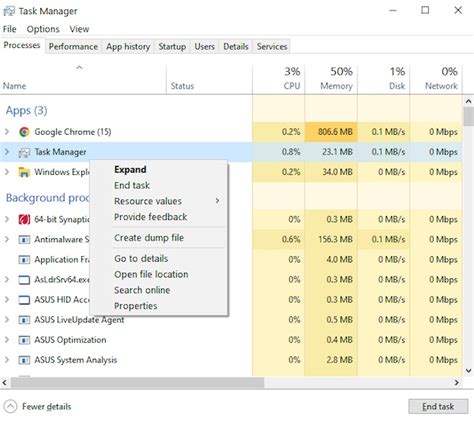Expand the Antimalware Service process
This screenshot has width=474, height=421.
click(7, 239)
